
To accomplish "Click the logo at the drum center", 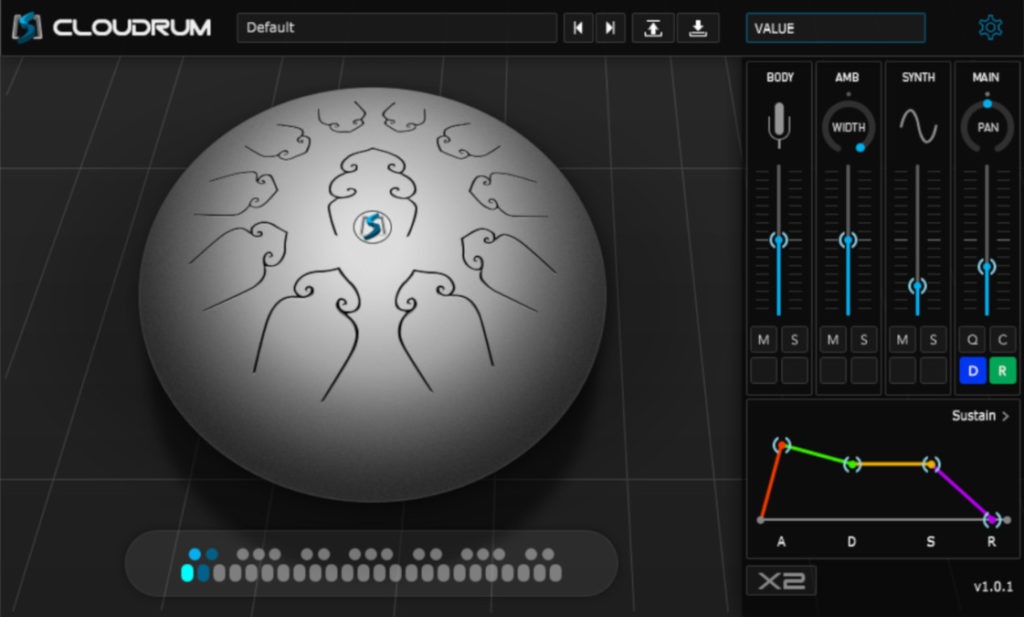I will coord(372,227).
